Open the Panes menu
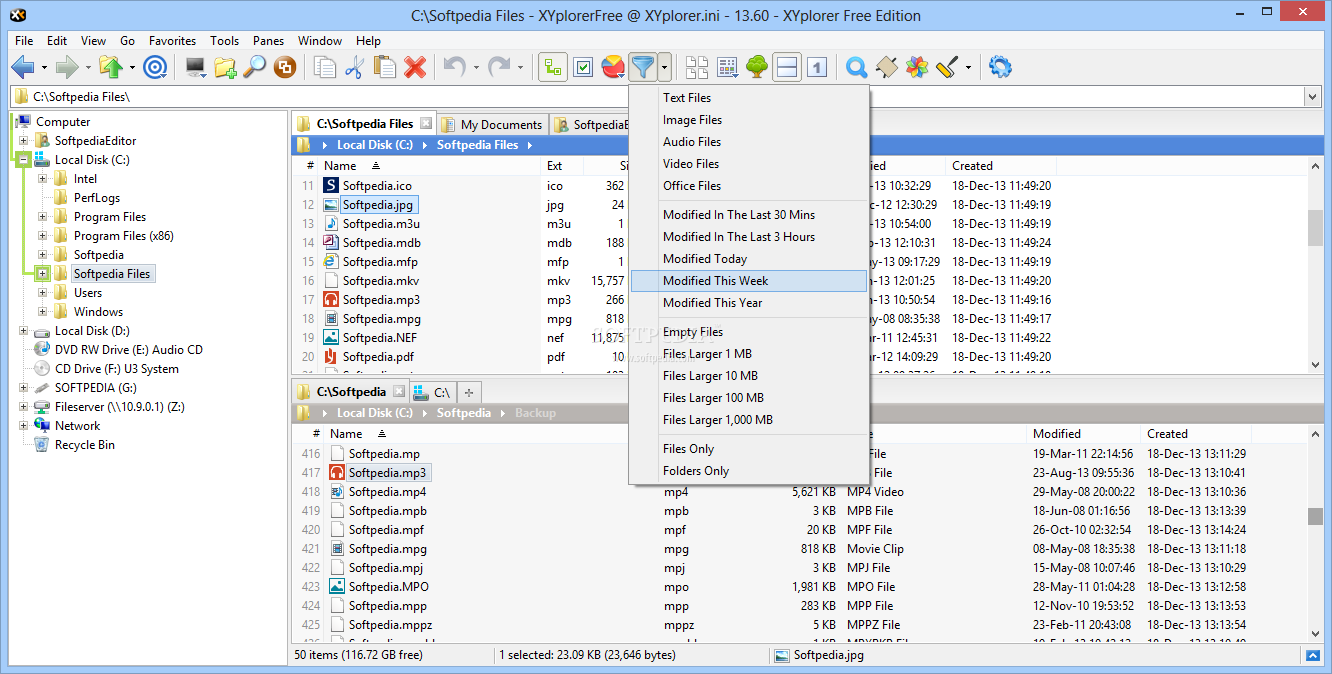1332x674 pixels. [x=268, y=41]
